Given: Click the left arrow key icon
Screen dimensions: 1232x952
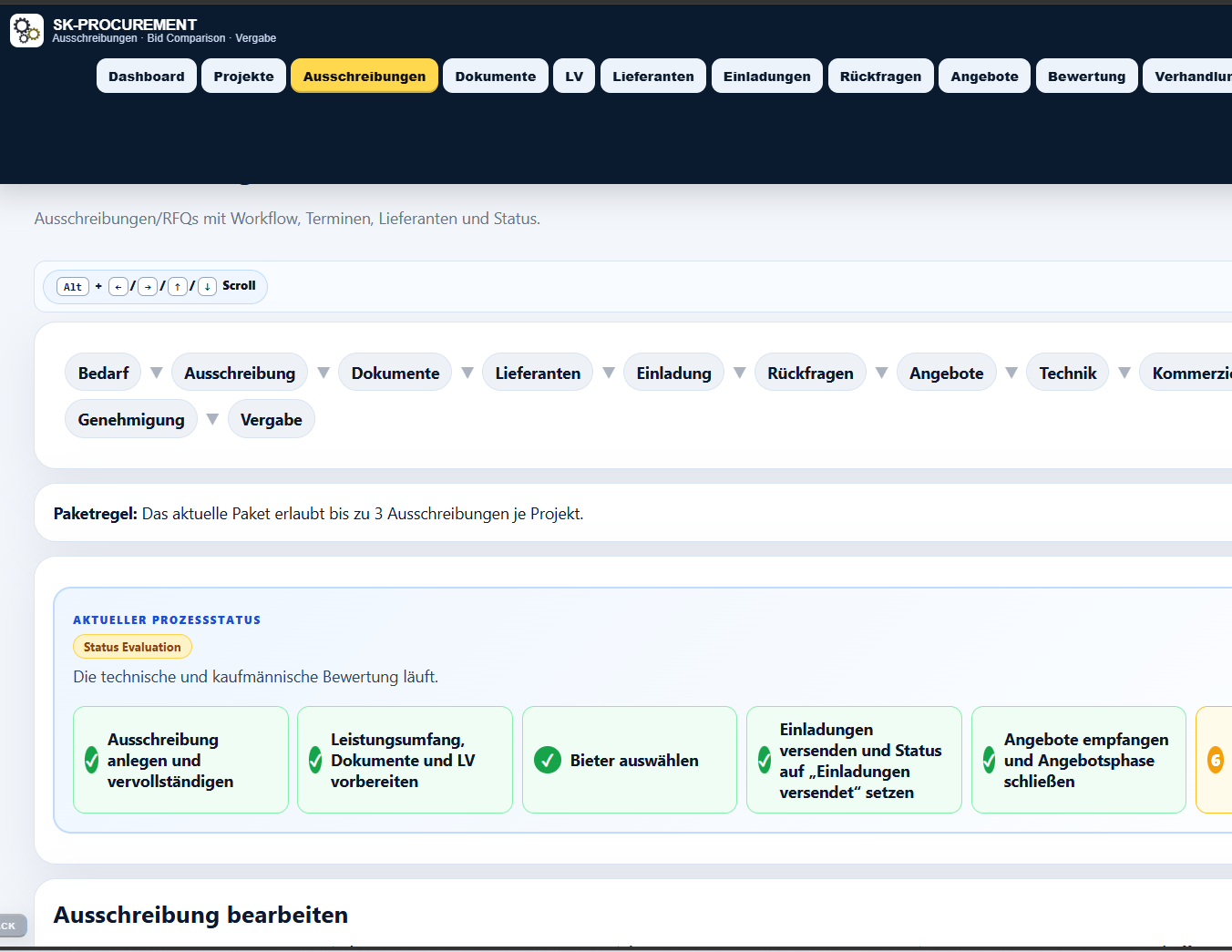Looking at the screenshot, I should [118, 286].
